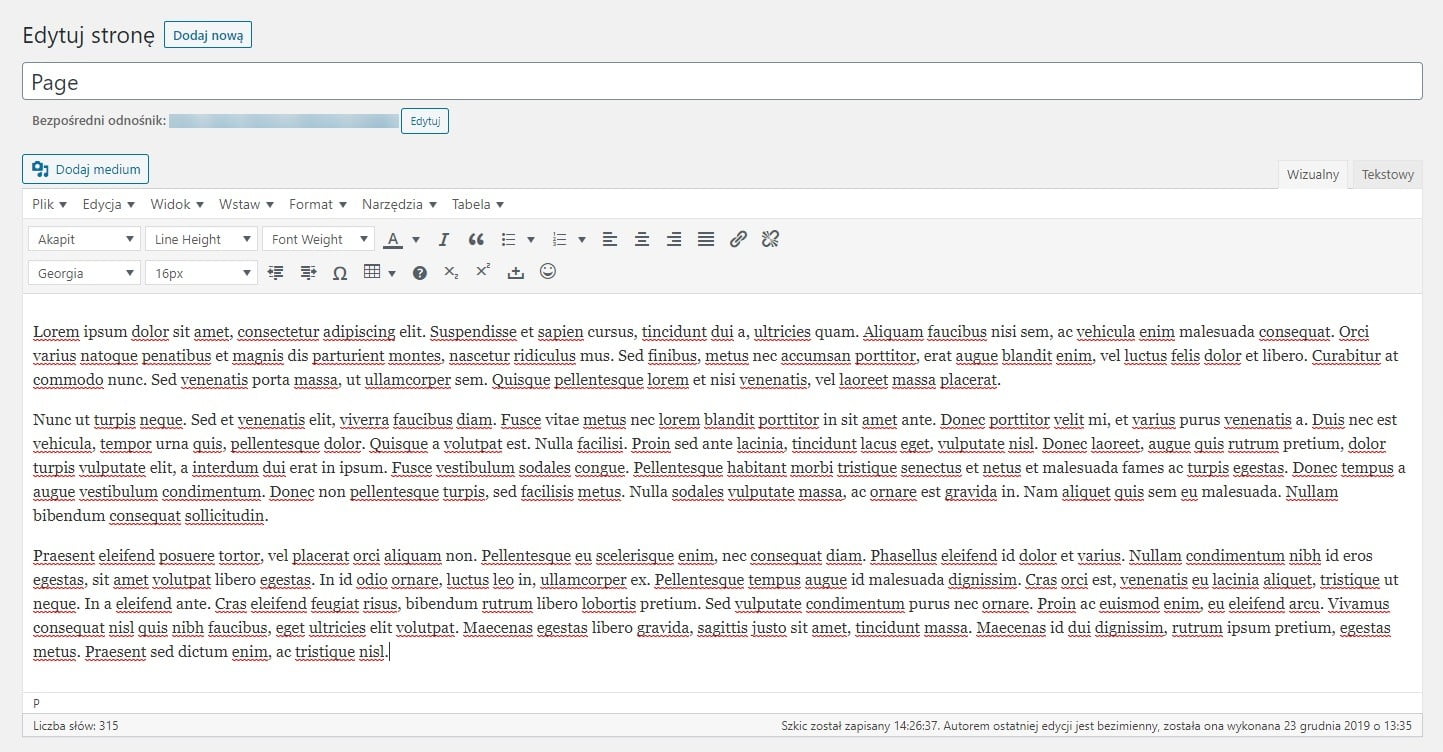Switch to the Tekstowy editor tab
The width and height of the screenshot is (1443, 752).
1387,175
